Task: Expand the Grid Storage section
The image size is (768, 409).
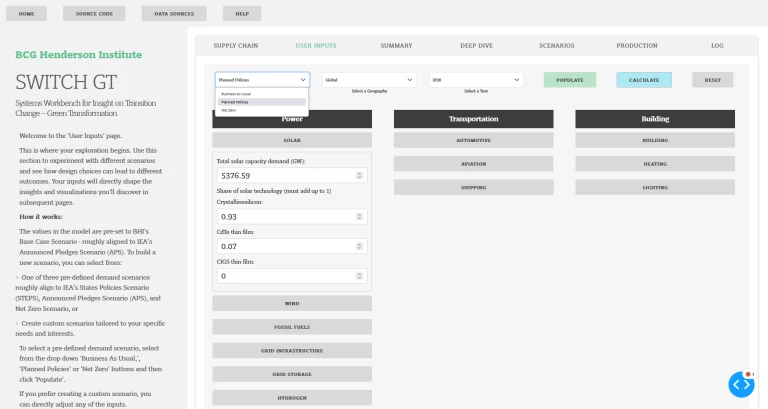Action: coord(292,375)
